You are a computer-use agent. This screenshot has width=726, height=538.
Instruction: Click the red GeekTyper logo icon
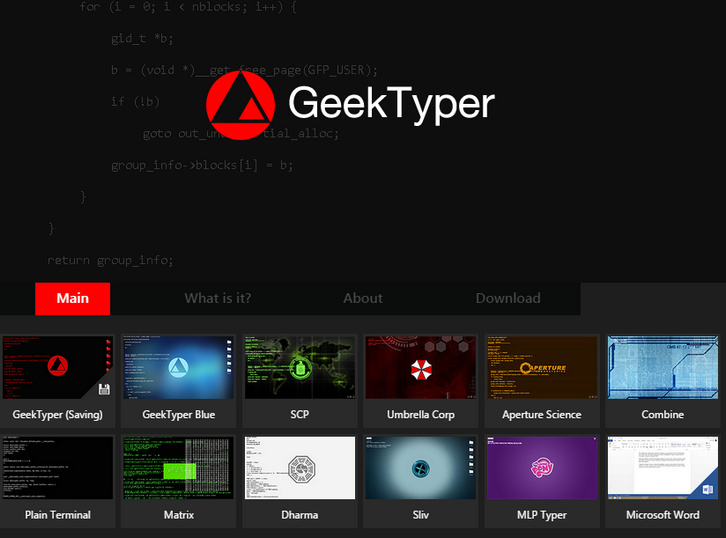[239, 104]
